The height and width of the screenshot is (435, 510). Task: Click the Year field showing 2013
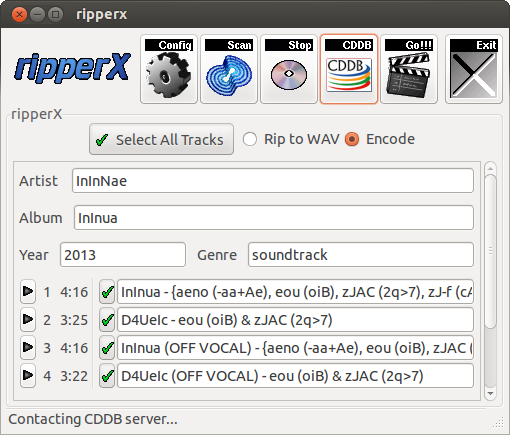(x=123, y=255)
